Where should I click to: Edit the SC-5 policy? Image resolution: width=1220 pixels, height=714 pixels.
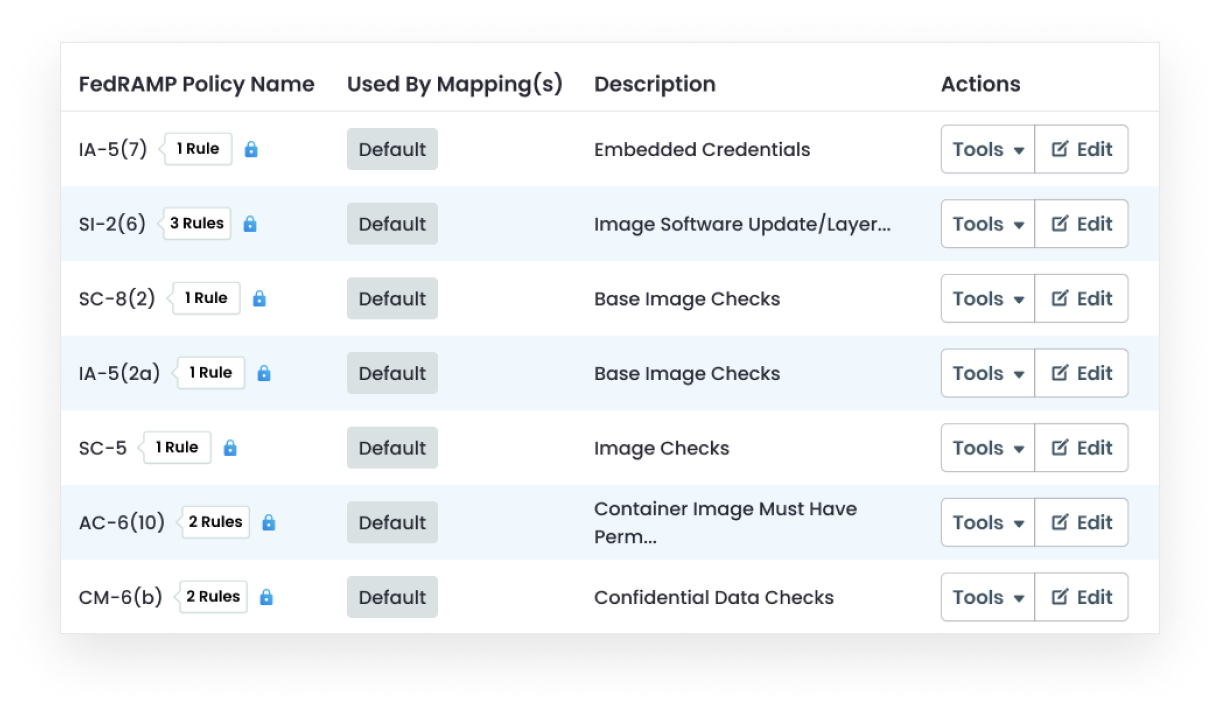pos(1082,448)
